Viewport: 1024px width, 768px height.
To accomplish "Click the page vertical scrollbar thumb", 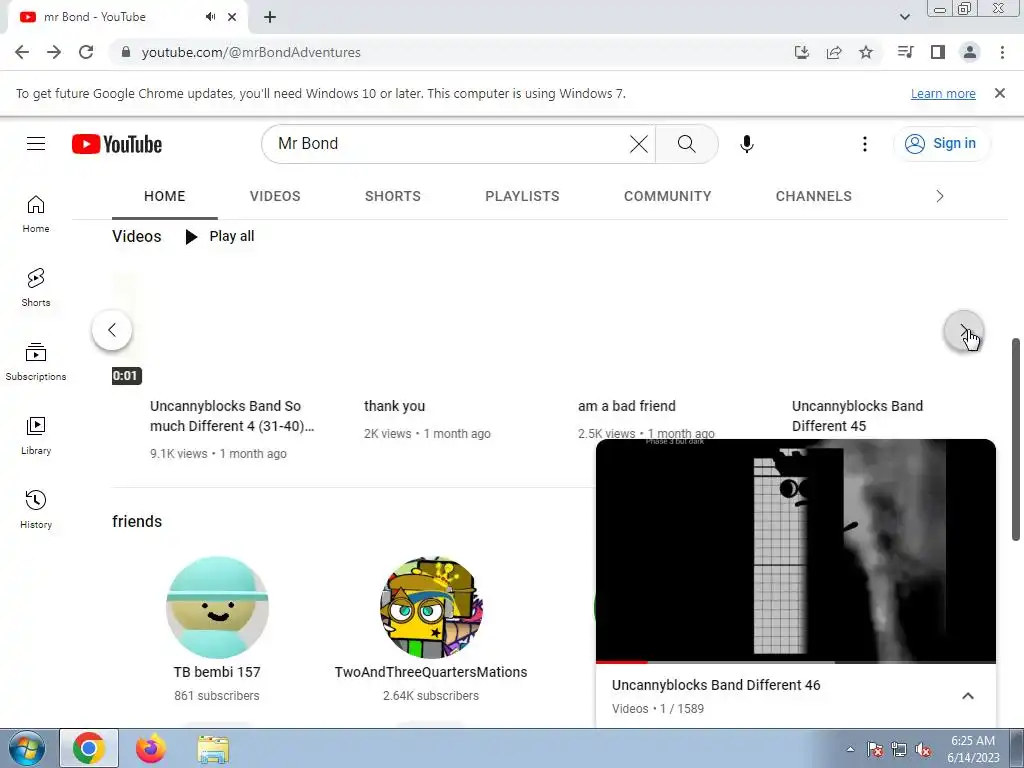I will point(1016,440).
